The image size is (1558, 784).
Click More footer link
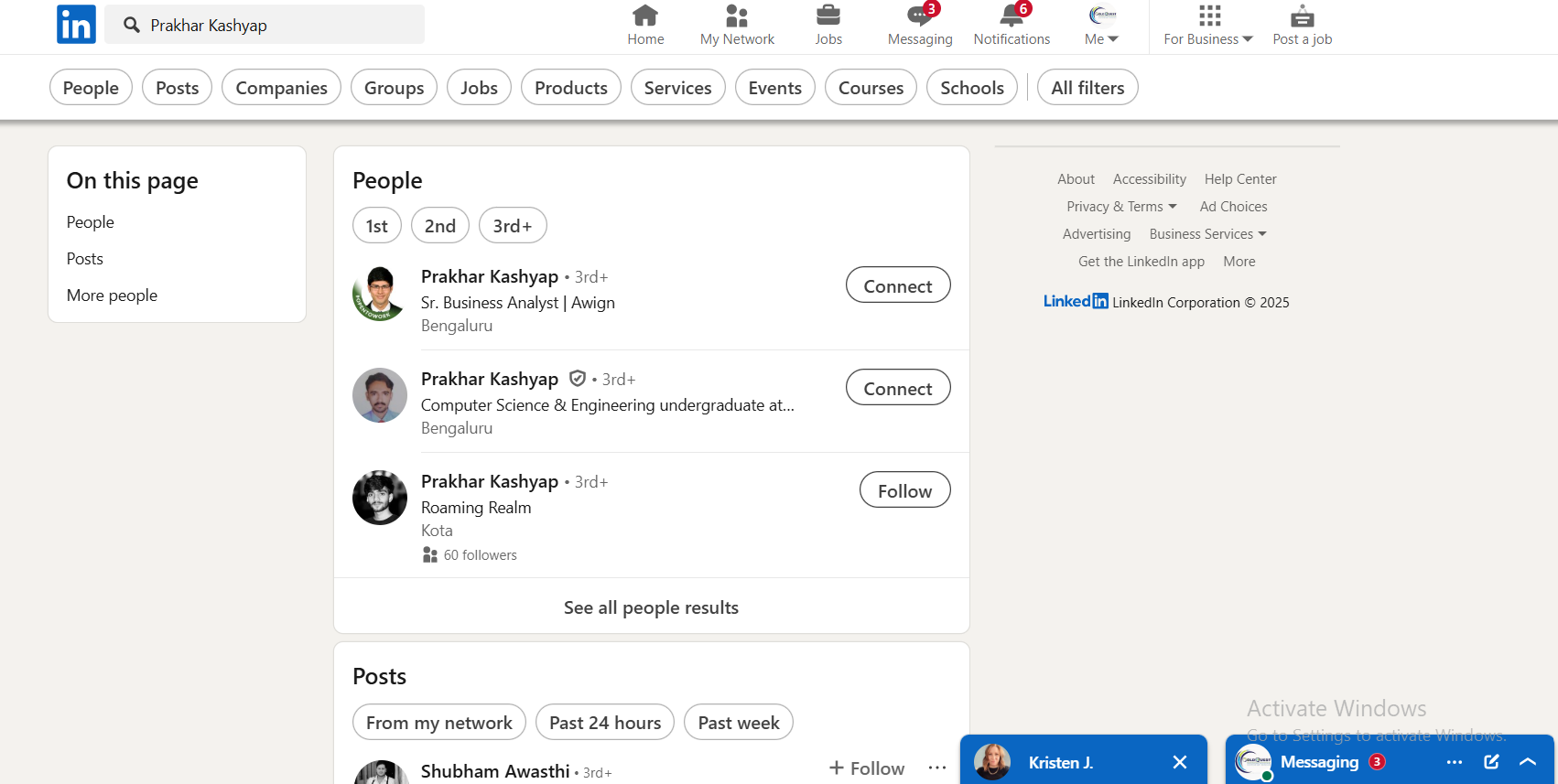pyautogui.click(x=1239, y=262)
